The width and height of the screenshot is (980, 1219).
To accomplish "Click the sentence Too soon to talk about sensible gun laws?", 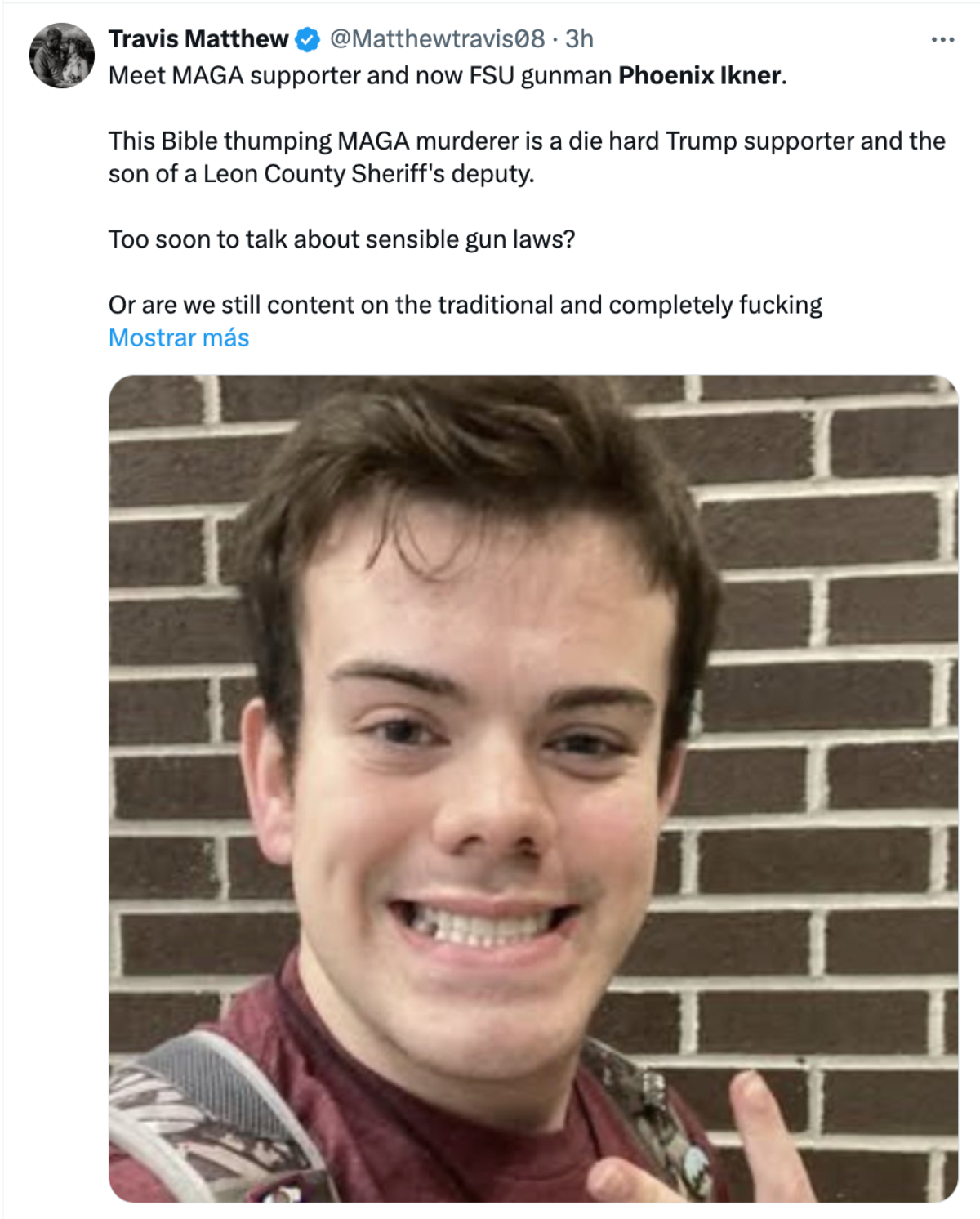I will pos(342,239).
